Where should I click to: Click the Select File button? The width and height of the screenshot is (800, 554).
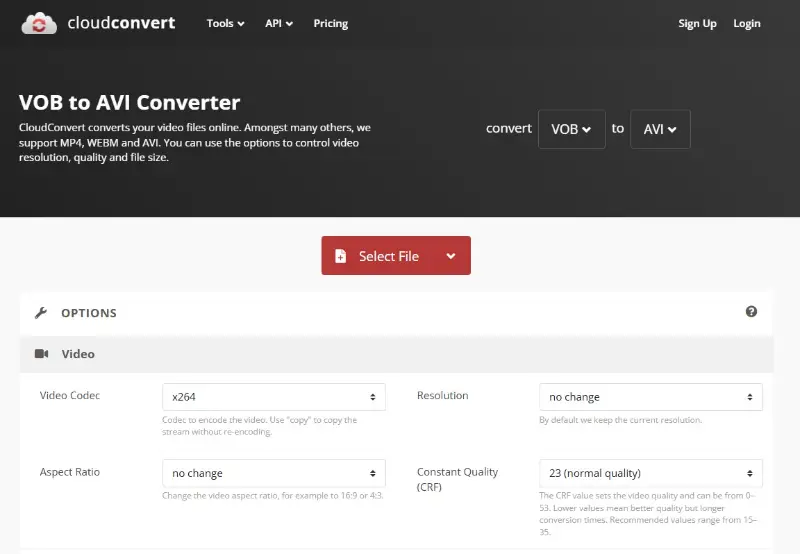396,256
